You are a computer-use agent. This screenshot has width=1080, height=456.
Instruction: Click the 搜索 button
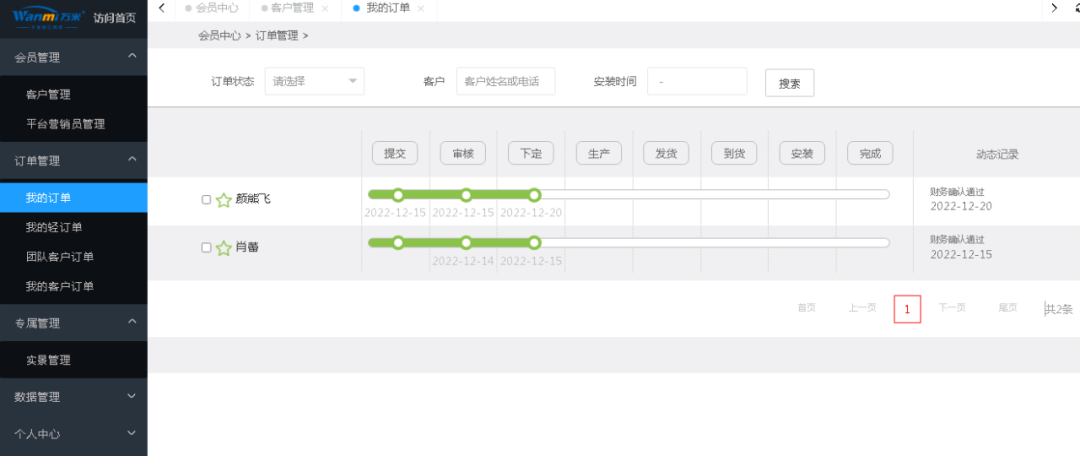coord(789,83)
